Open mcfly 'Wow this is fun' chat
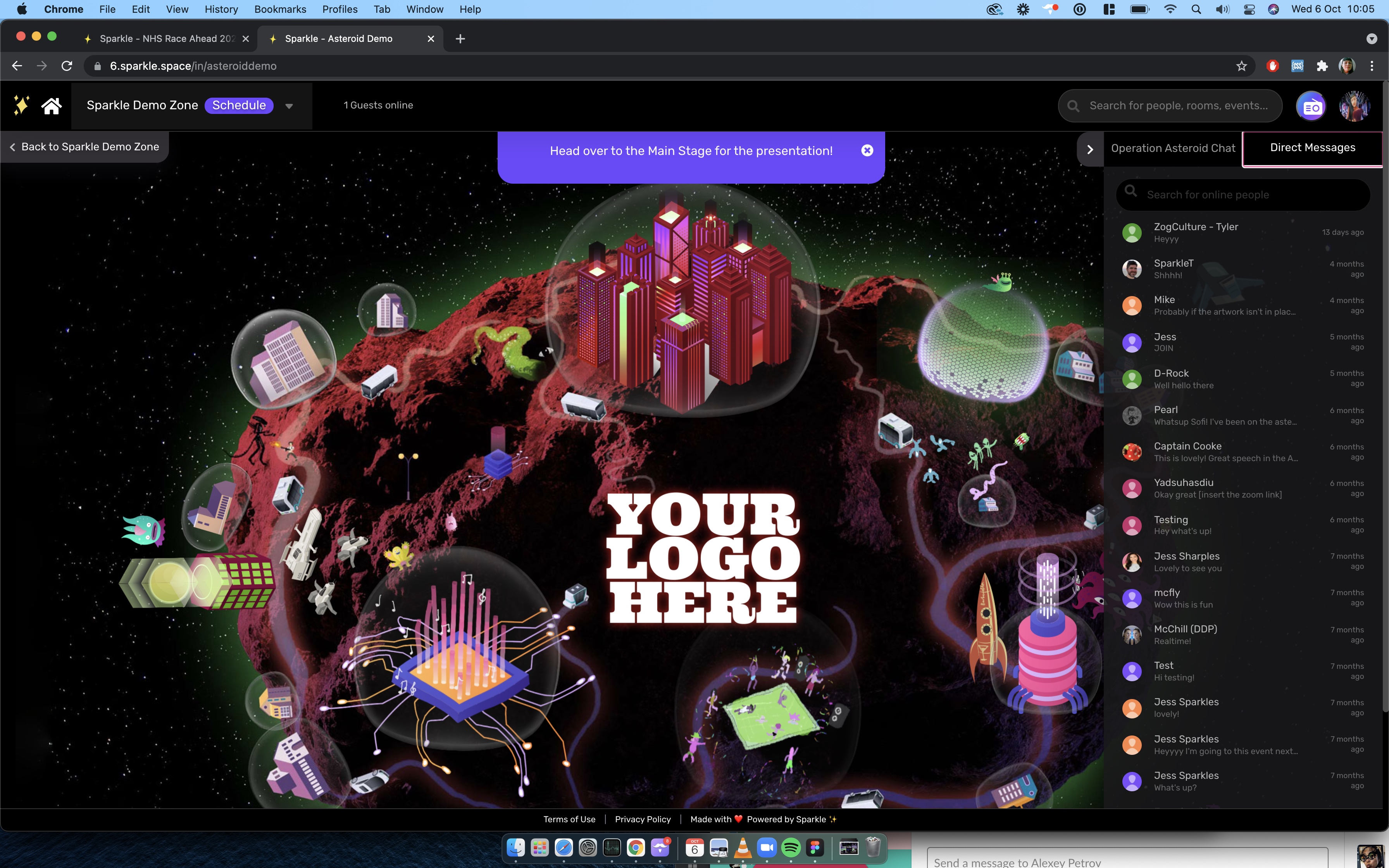The width and height of the screenshot is (1389, 868). coord(1243,598)
